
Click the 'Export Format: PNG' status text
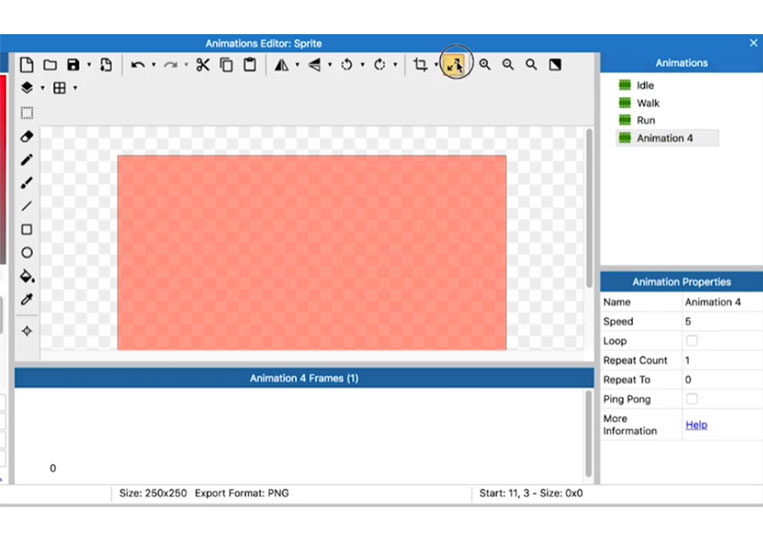click(x=242, y=493)
